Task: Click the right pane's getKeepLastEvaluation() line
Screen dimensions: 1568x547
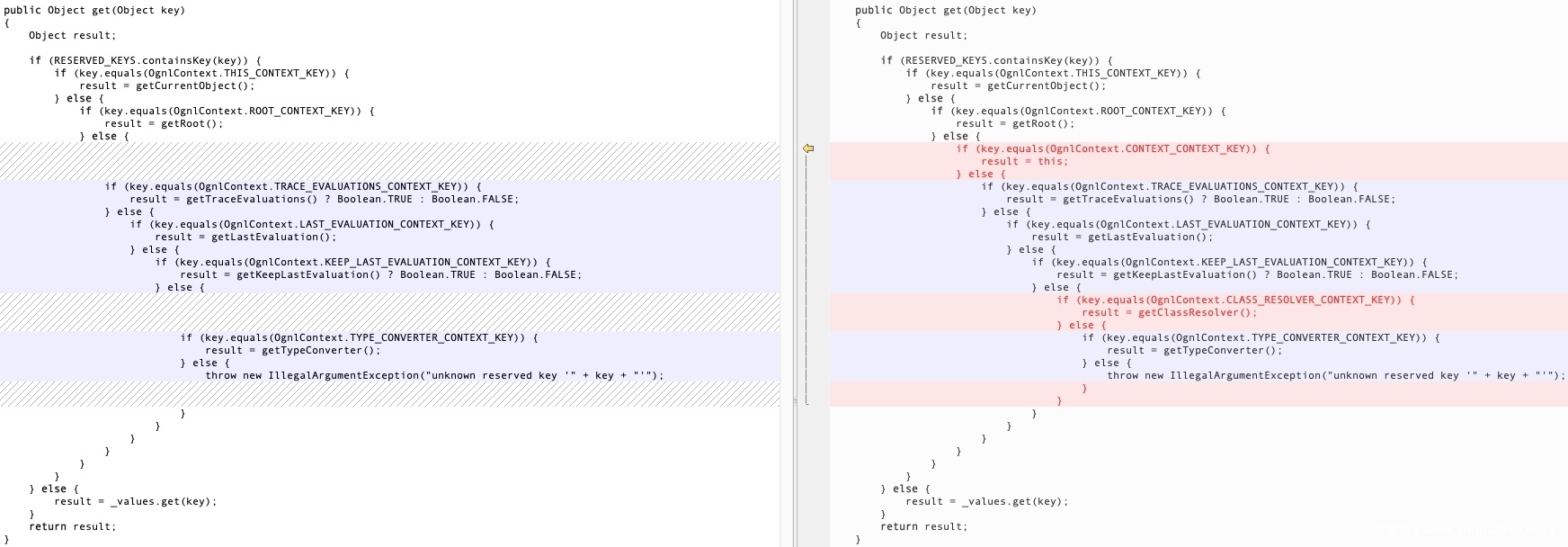Action: 1257,275
